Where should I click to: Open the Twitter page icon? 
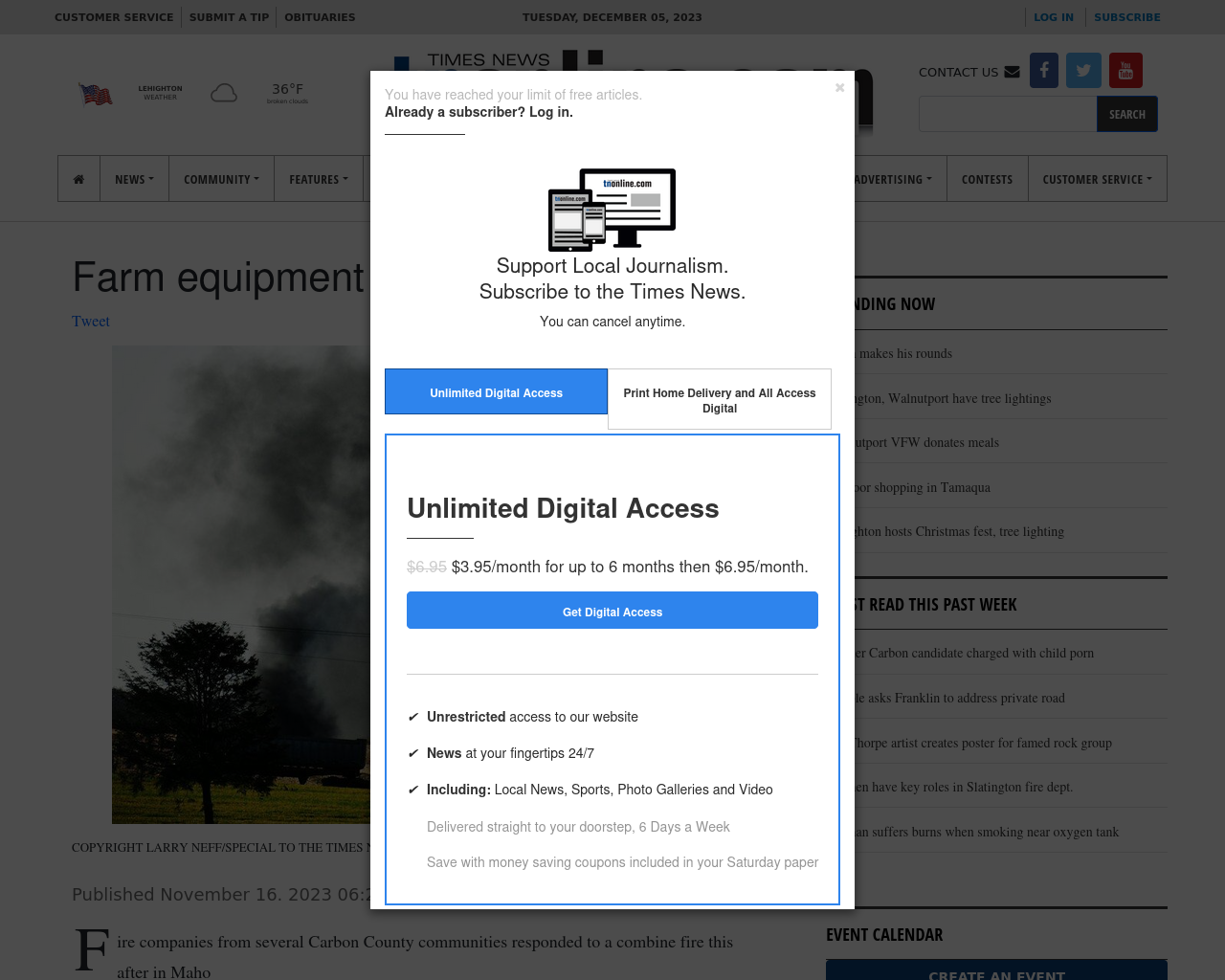[1083, 70]
